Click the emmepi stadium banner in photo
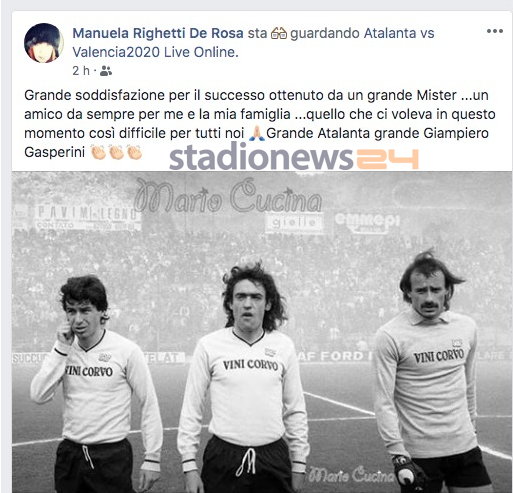 click(367, 222)
